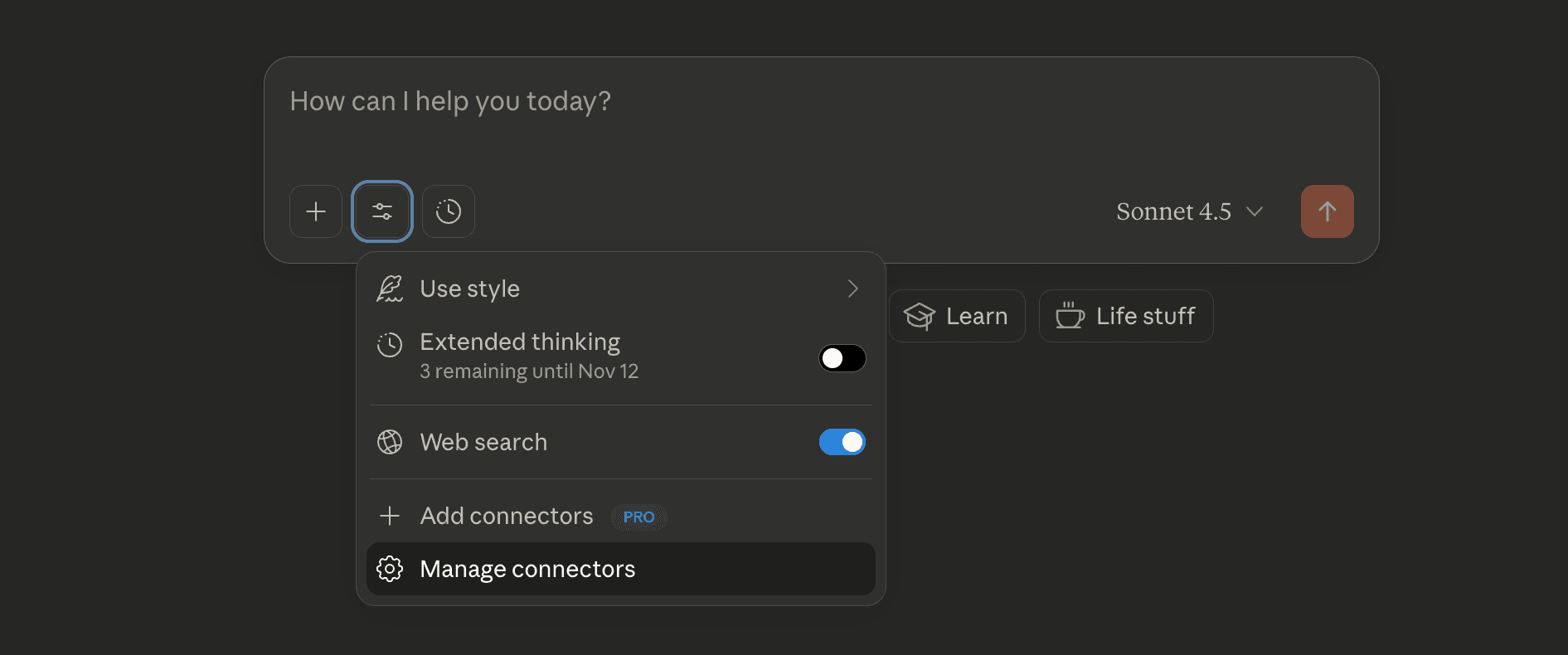Click the Learn suggestion button
The image size is (1568, 655).
(957, 316)
